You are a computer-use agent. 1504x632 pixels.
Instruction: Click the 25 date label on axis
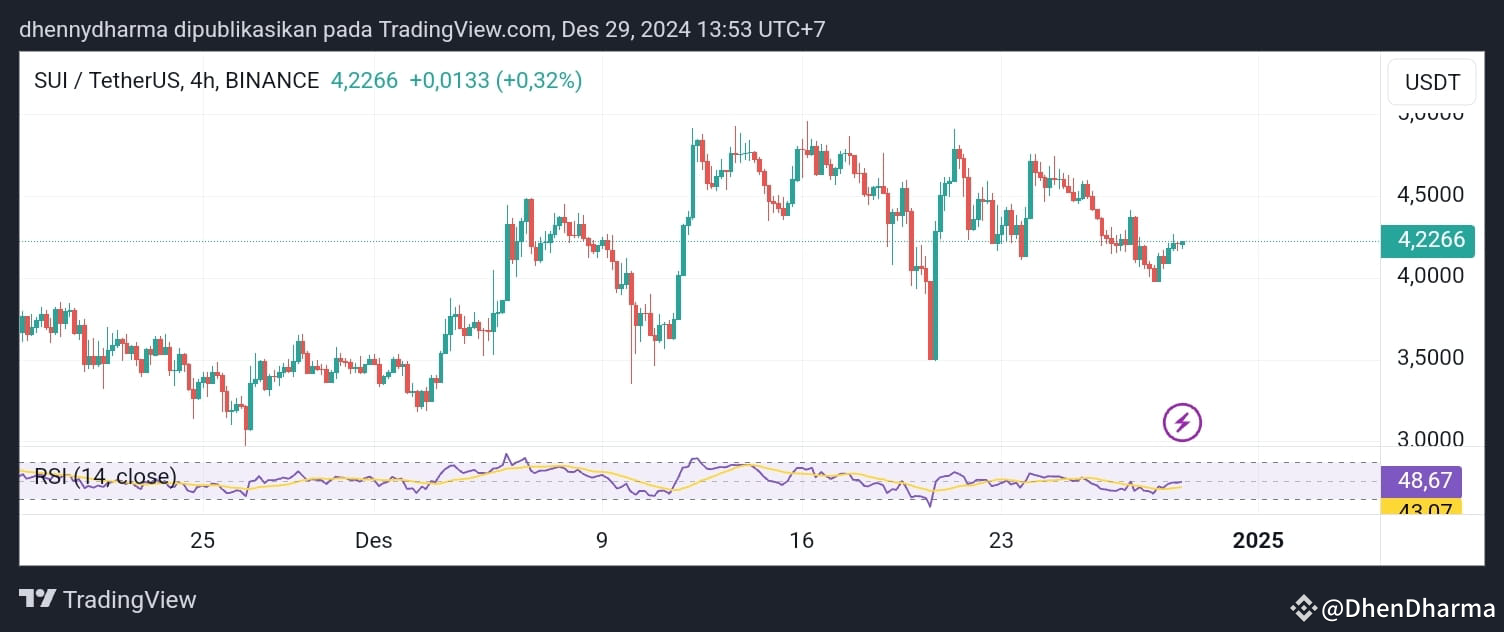202,541
